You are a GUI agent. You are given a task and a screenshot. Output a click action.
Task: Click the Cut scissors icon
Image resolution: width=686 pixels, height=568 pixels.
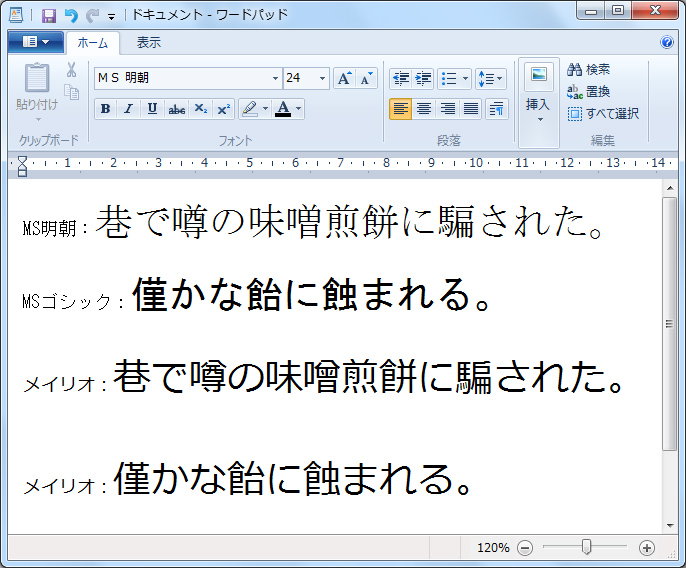[71, 70]
